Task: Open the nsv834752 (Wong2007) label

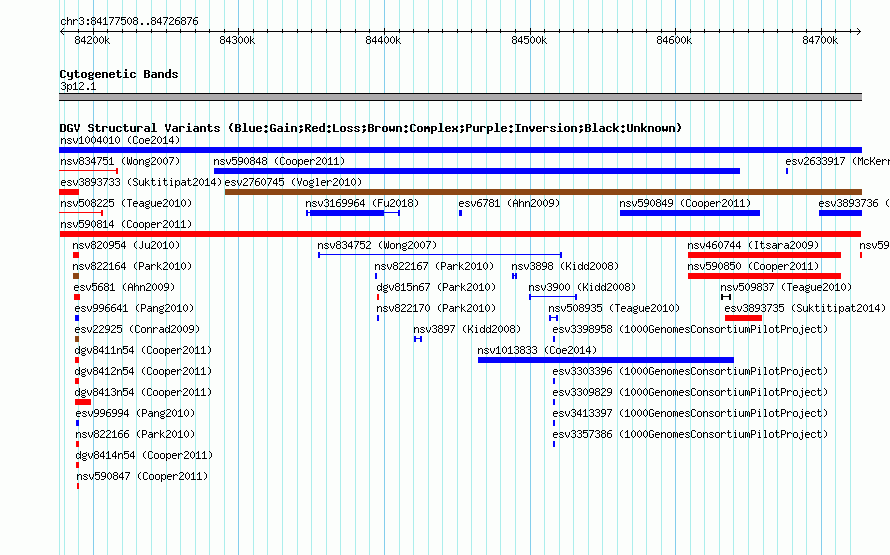Action: pyautogui.click(x=377, y=245)
